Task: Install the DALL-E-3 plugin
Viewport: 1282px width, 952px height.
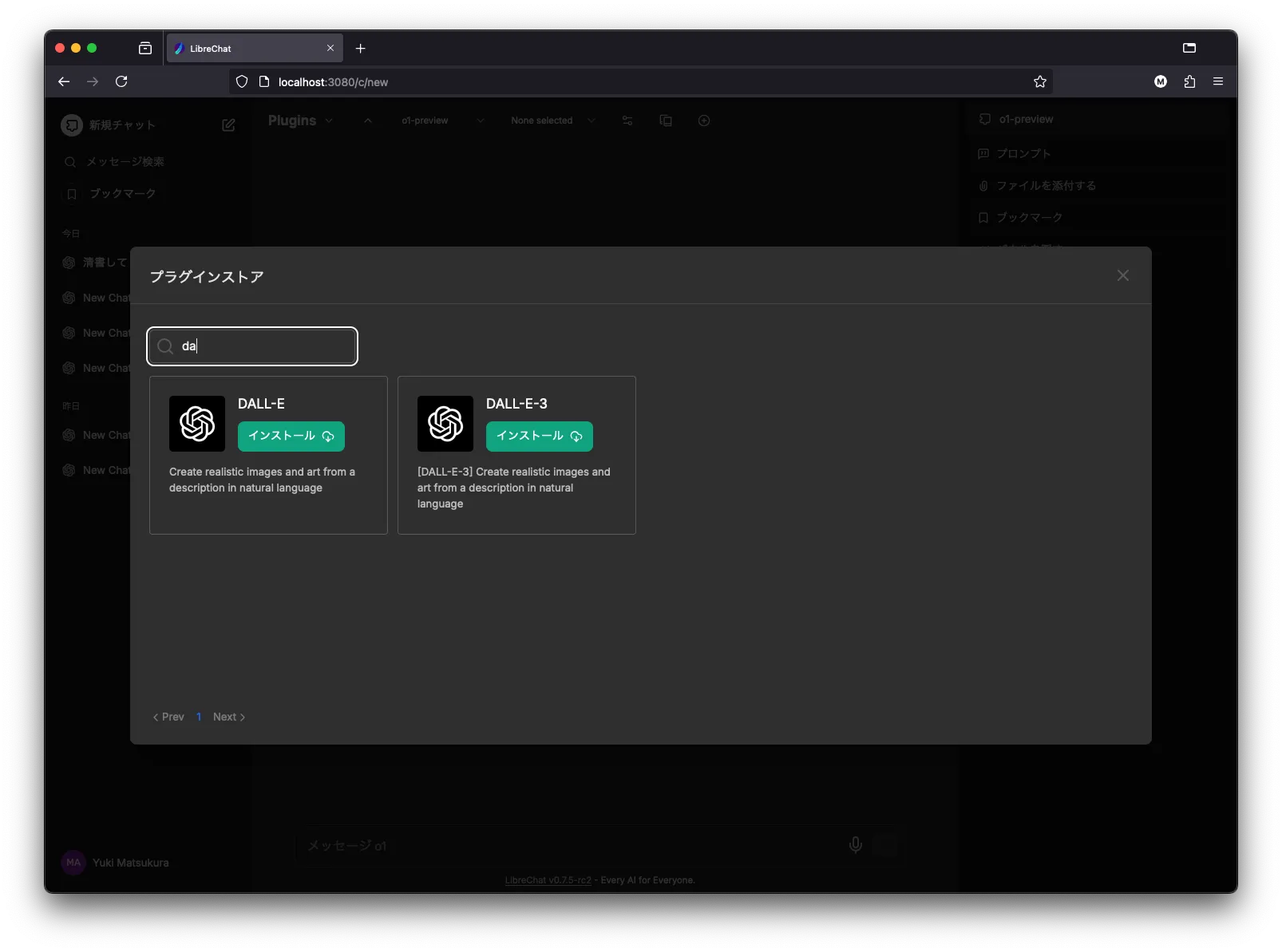Action: 539,436
